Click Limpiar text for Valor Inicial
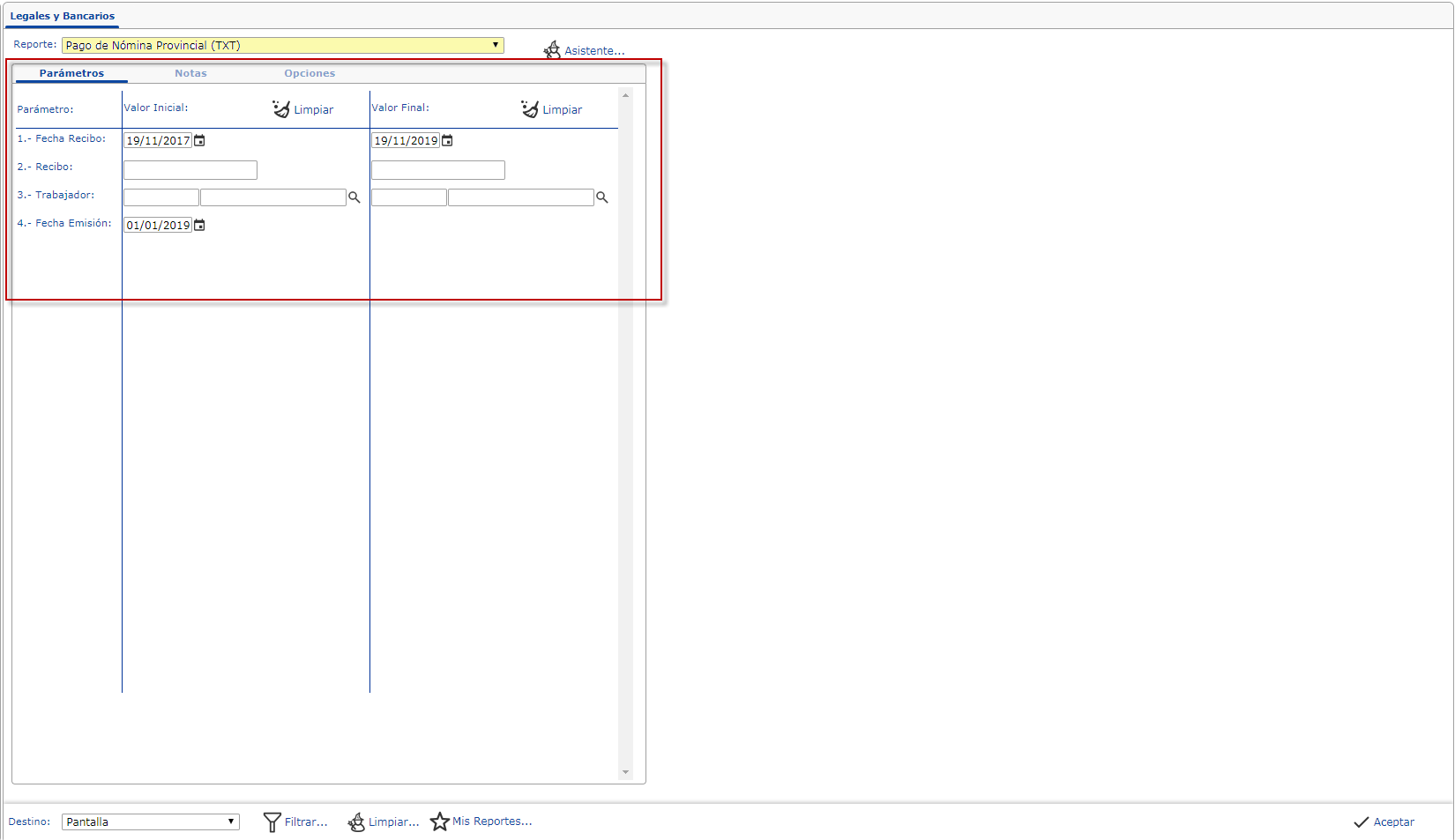Viewport: 1455px width, 840px height. pyautogui.click(x=314, y=110)
